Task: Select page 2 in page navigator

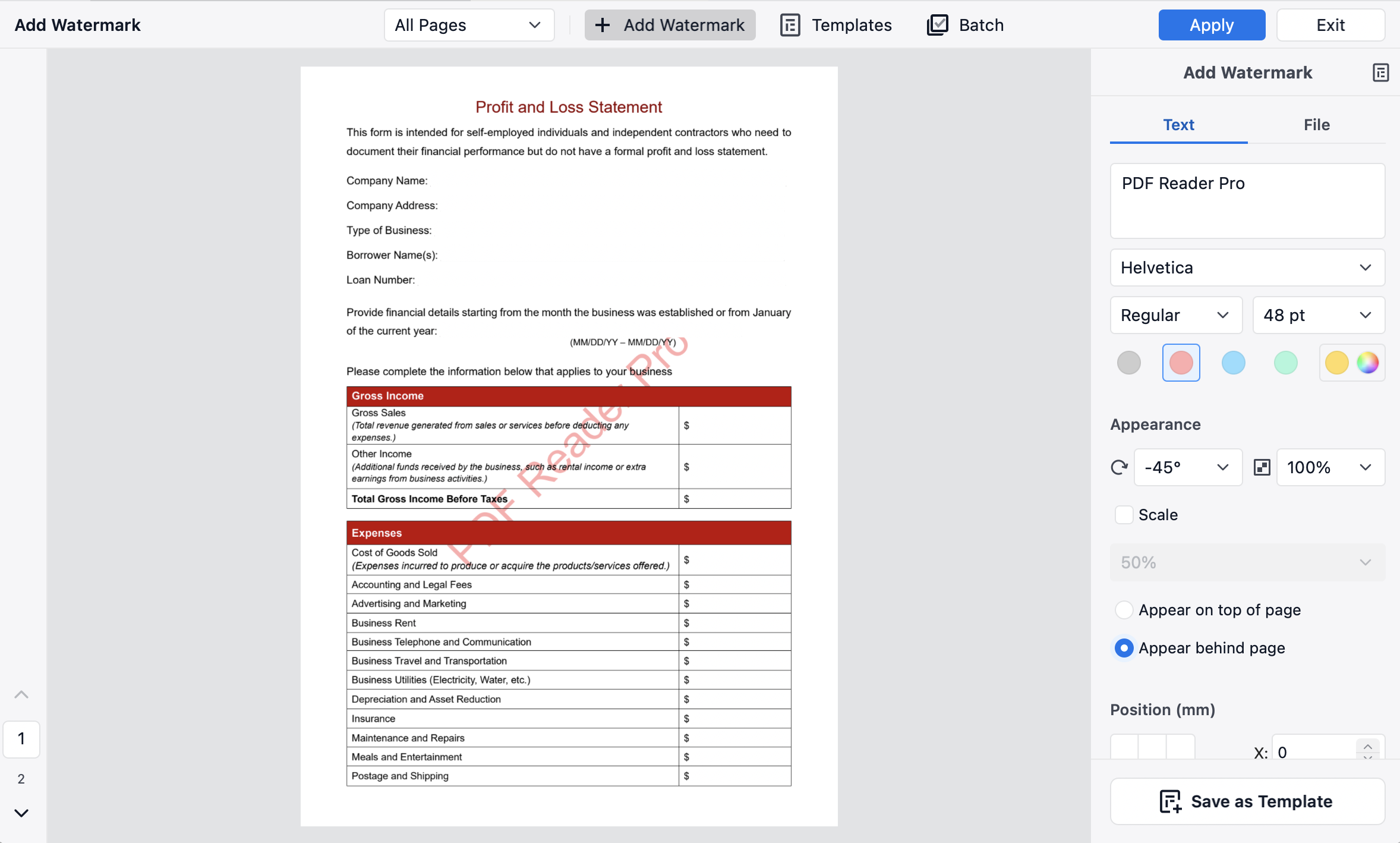Action: click(x=21, y=779)
